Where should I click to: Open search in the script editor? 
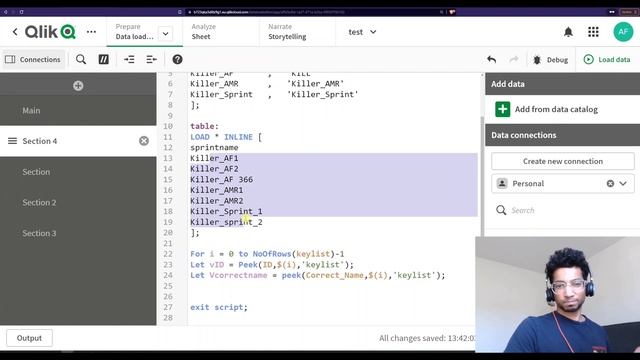point(81,60)
